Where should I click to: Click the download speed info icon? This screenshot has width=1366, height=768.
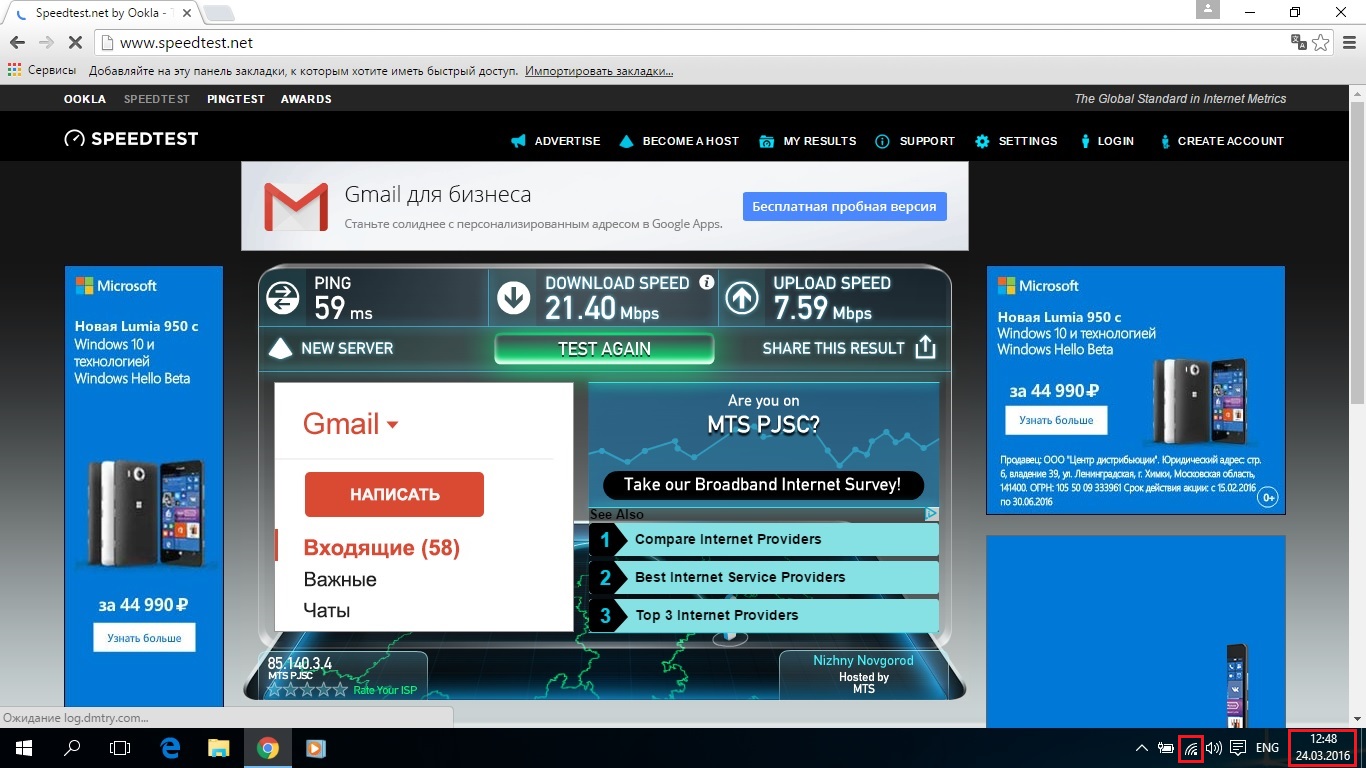click(x=707, y=282)
